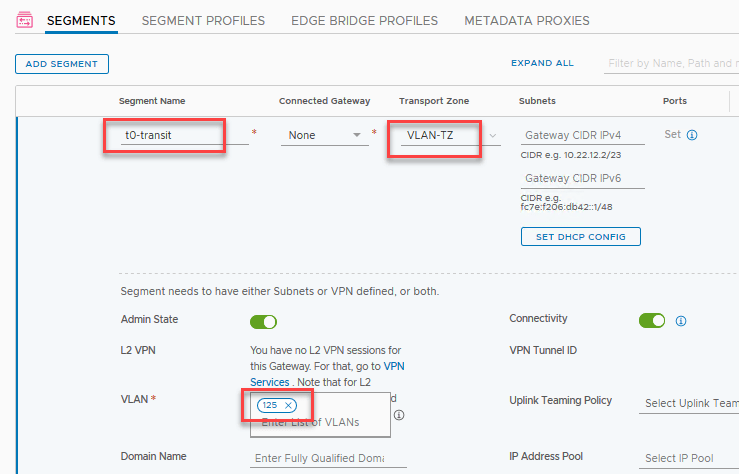
Task: Click the Segment Name input field
Action: (x=180, y=135)
